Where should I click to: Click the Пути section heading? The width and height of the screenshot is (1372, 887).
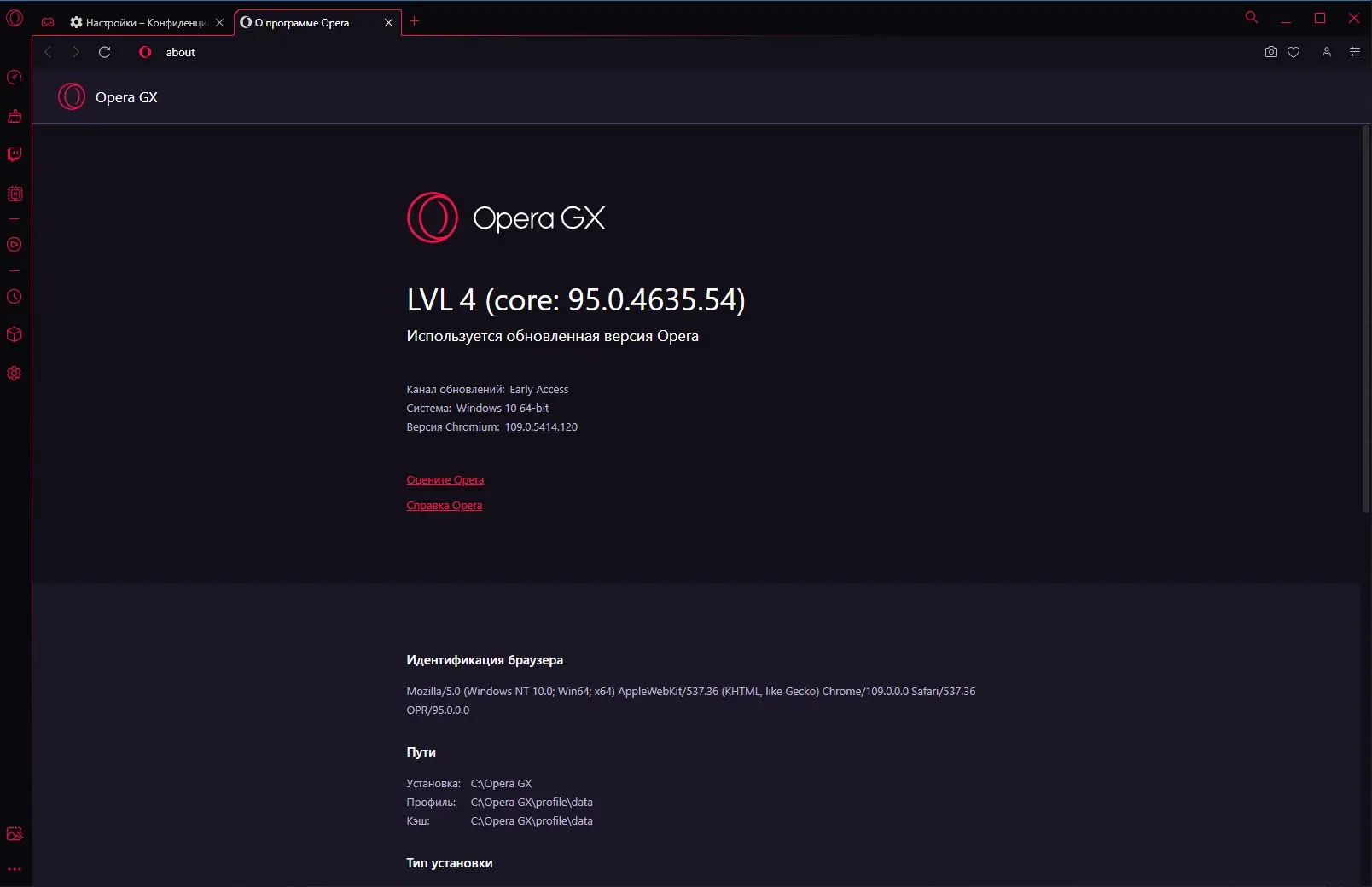click(x=421, y=752)
